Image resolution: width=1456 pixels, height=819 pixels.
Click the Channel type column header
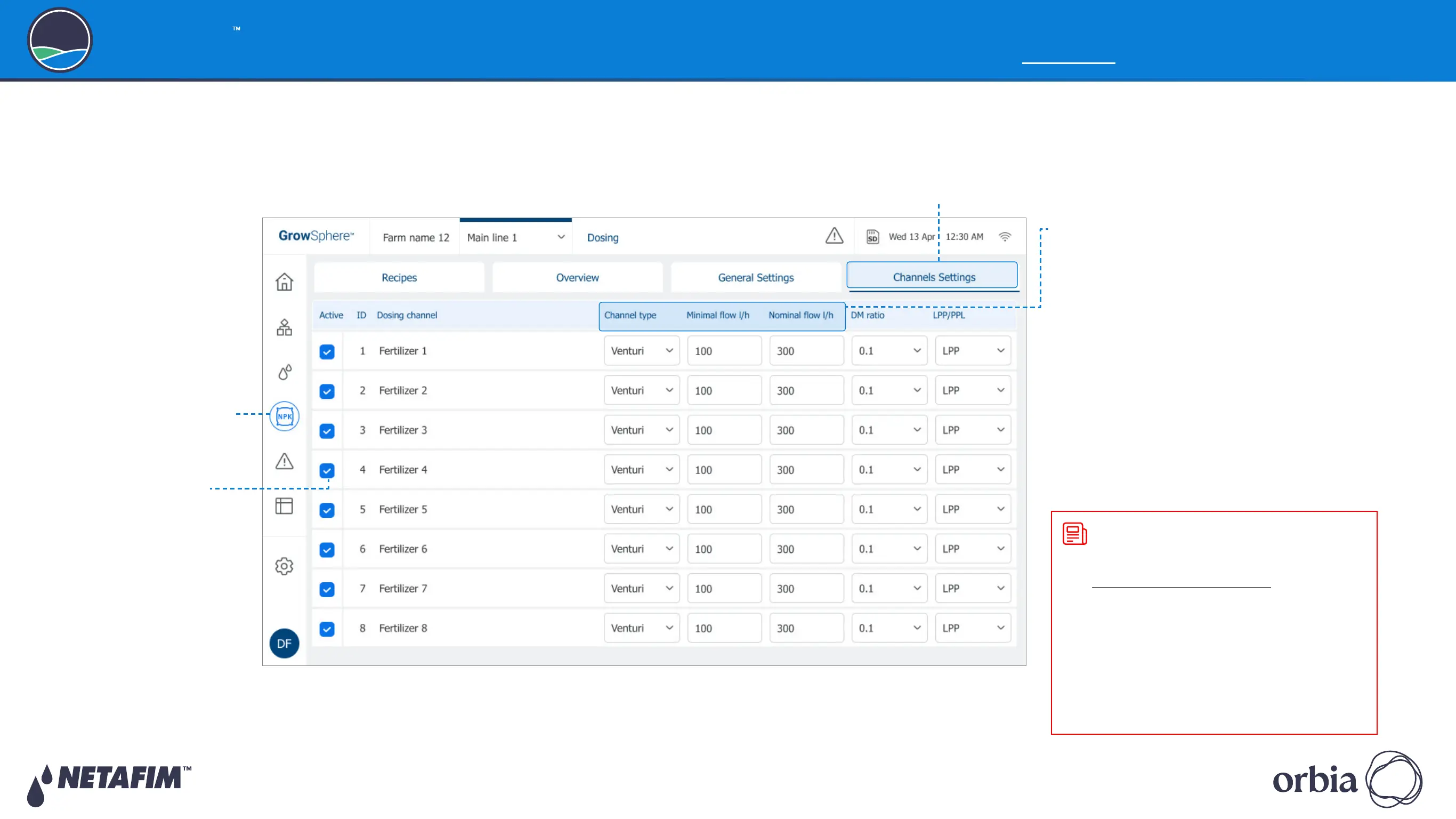point(630,315)
